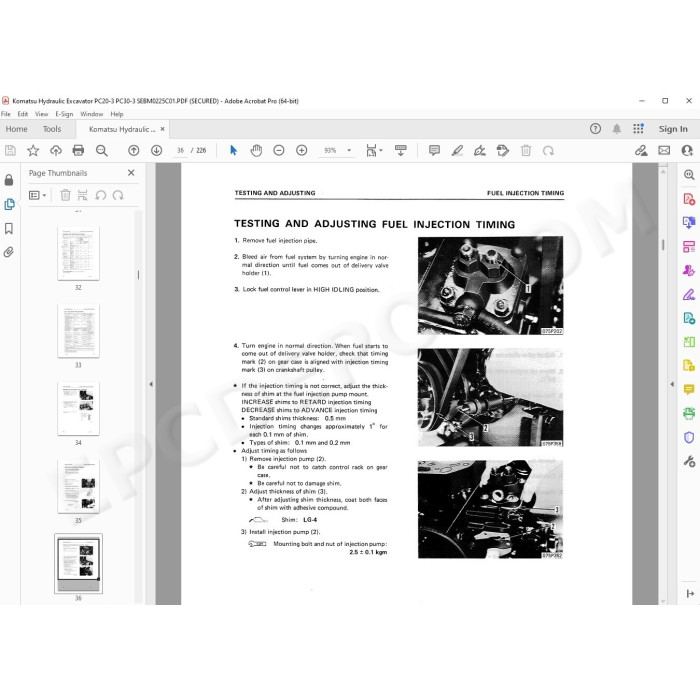The width and height of the screenshot is (700, 700).
Task: Click the toolbar trash delete icon
Action: (x=526, y=150)
